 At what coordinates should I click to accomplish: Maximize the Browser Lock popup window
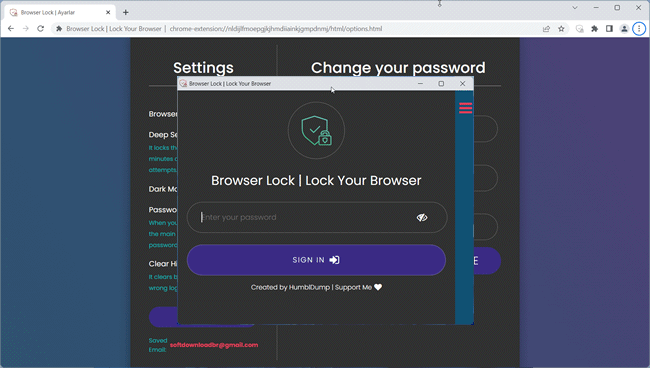441,83
